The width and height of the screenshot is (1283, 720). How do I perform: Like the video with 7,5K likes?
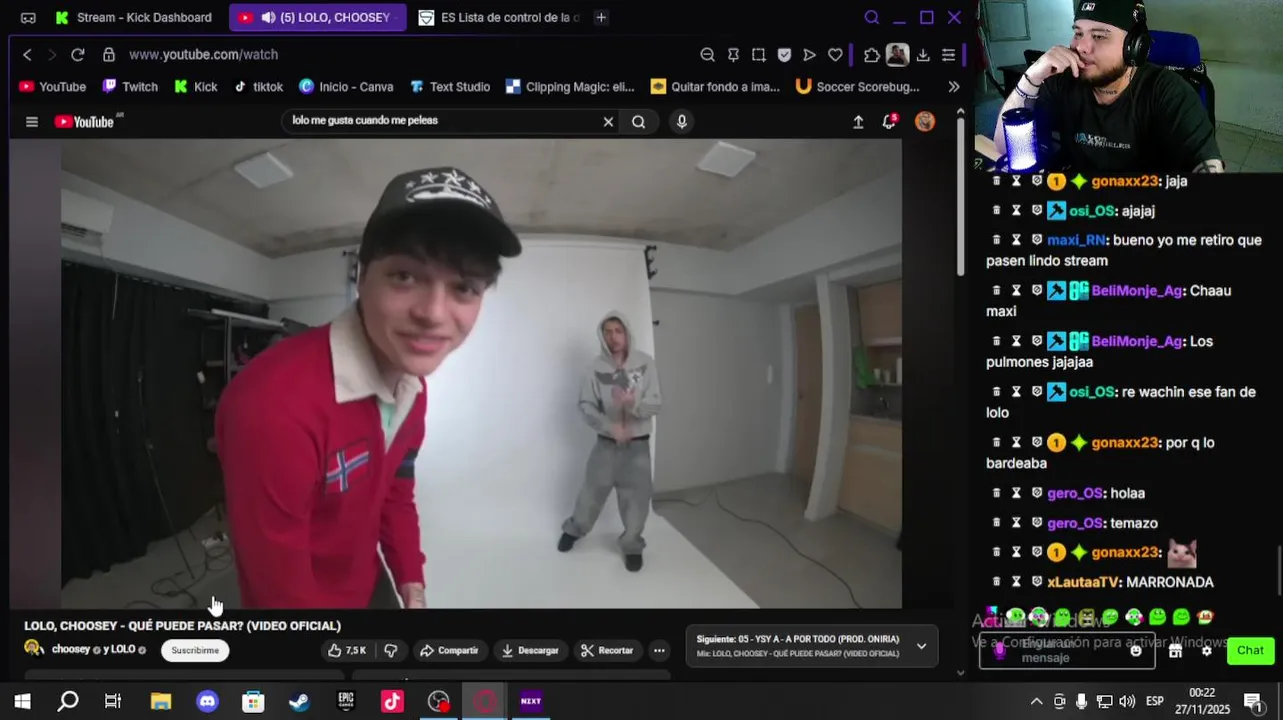[347, 650]
